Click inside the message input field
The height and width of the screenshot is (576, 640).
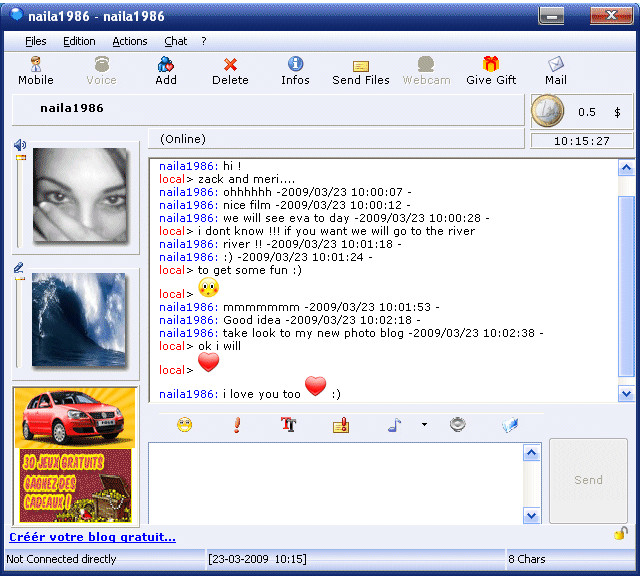336,483
